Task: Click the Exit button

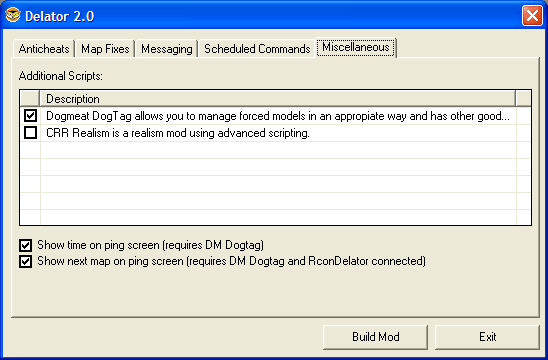Action: click(x=487, y=337)
